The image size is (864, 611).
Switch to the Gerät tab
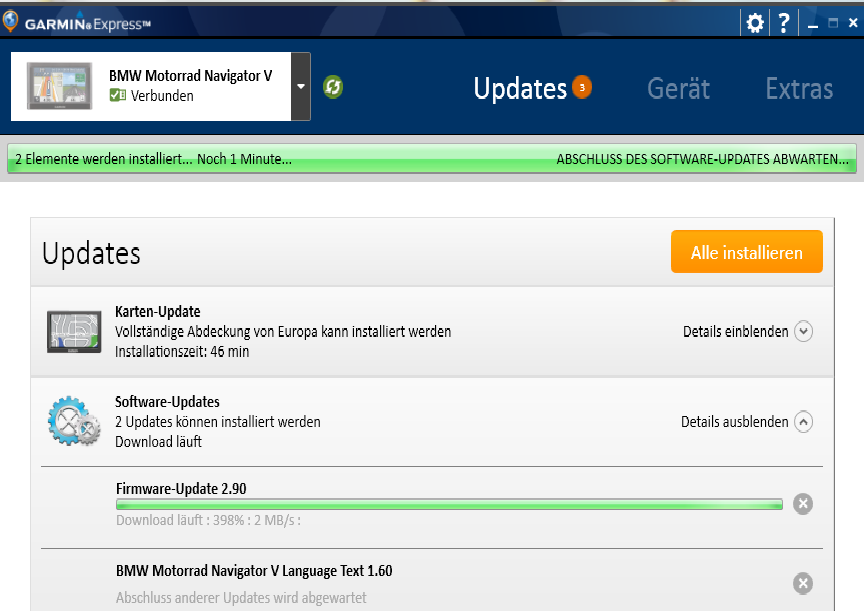point(678,88)
